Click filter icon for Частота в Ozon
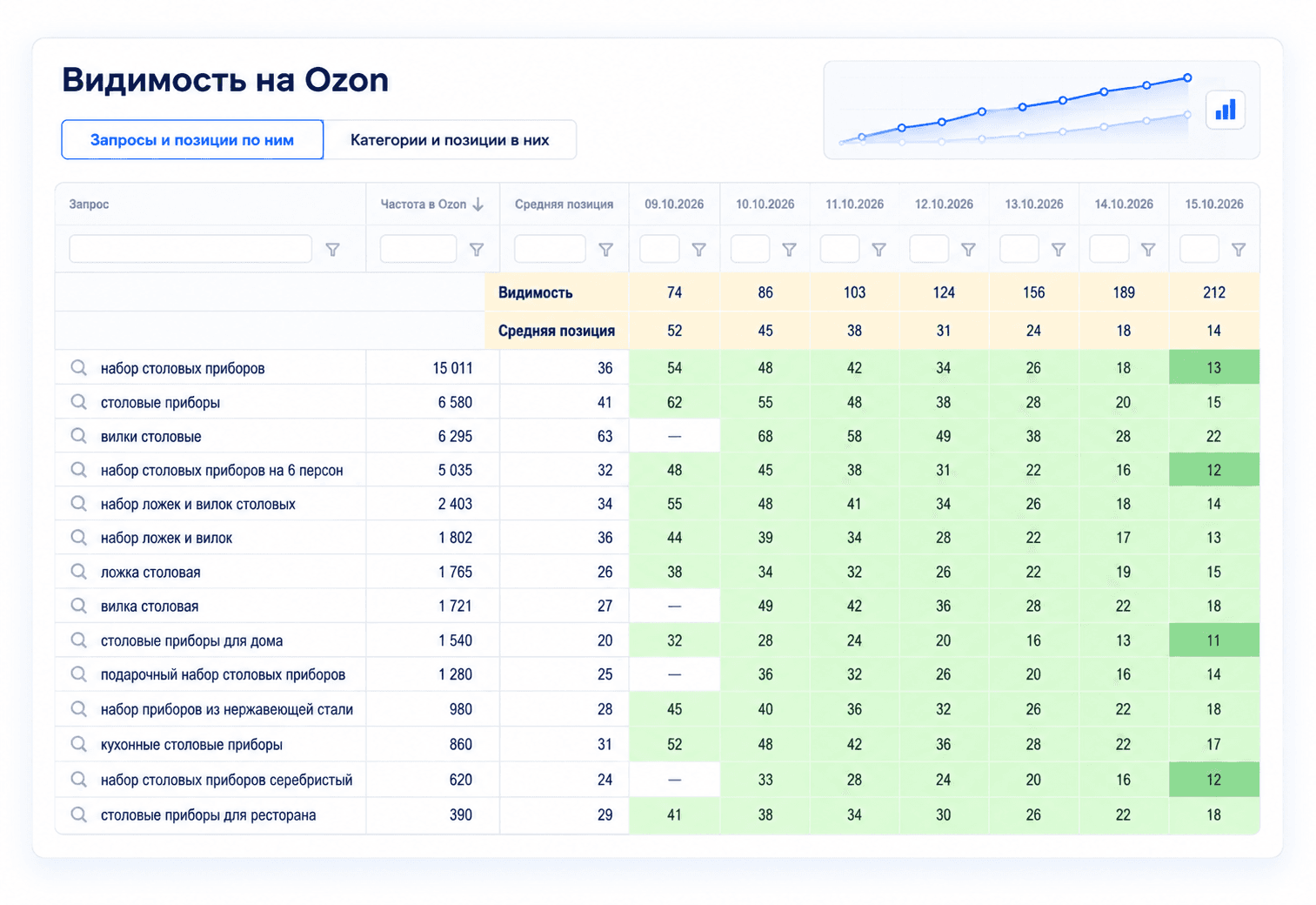This screenshot has width=1316, height=905. pos(477,250)
